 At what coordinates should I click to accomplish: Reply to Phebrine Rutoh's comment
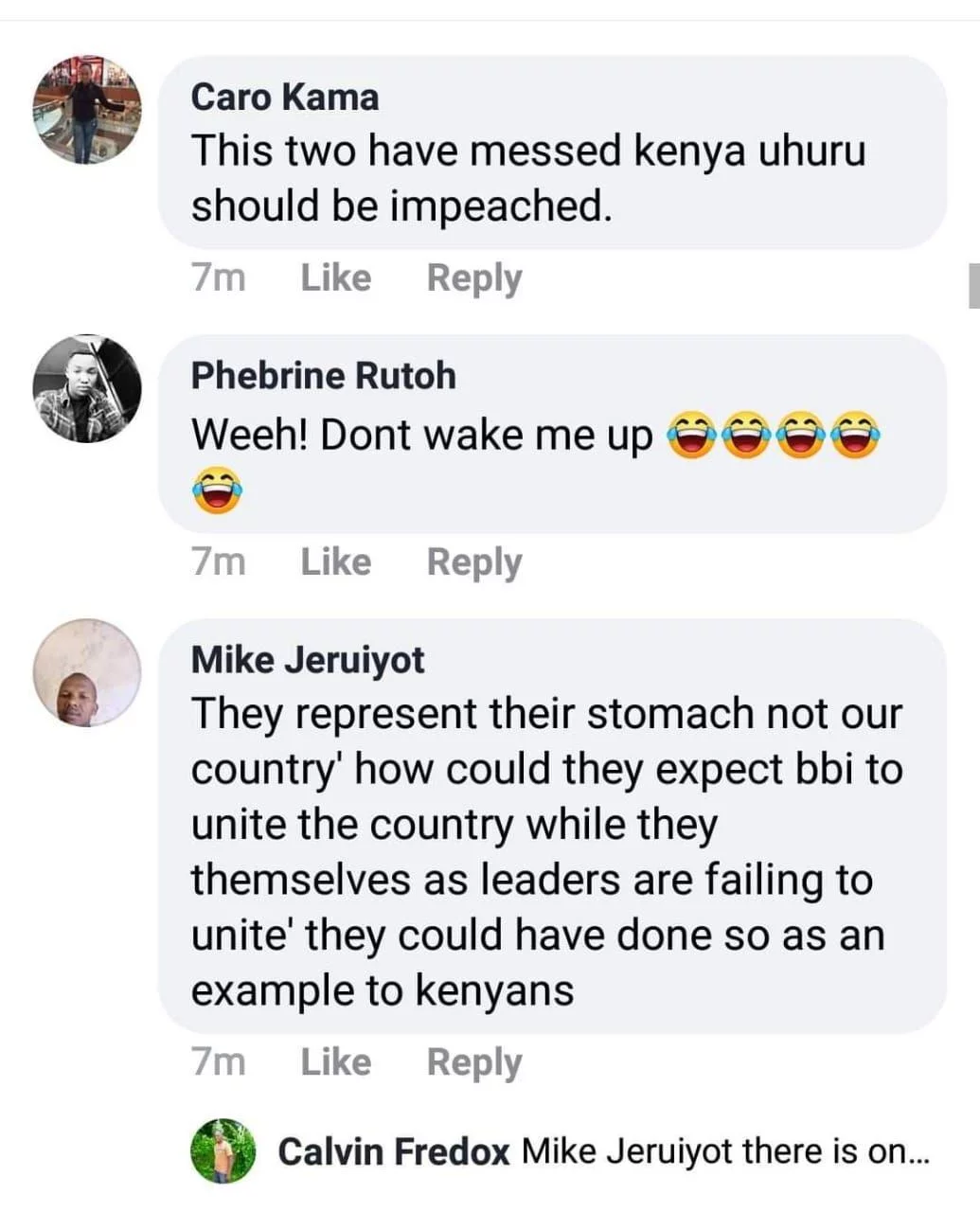click(x=474, y=562)
